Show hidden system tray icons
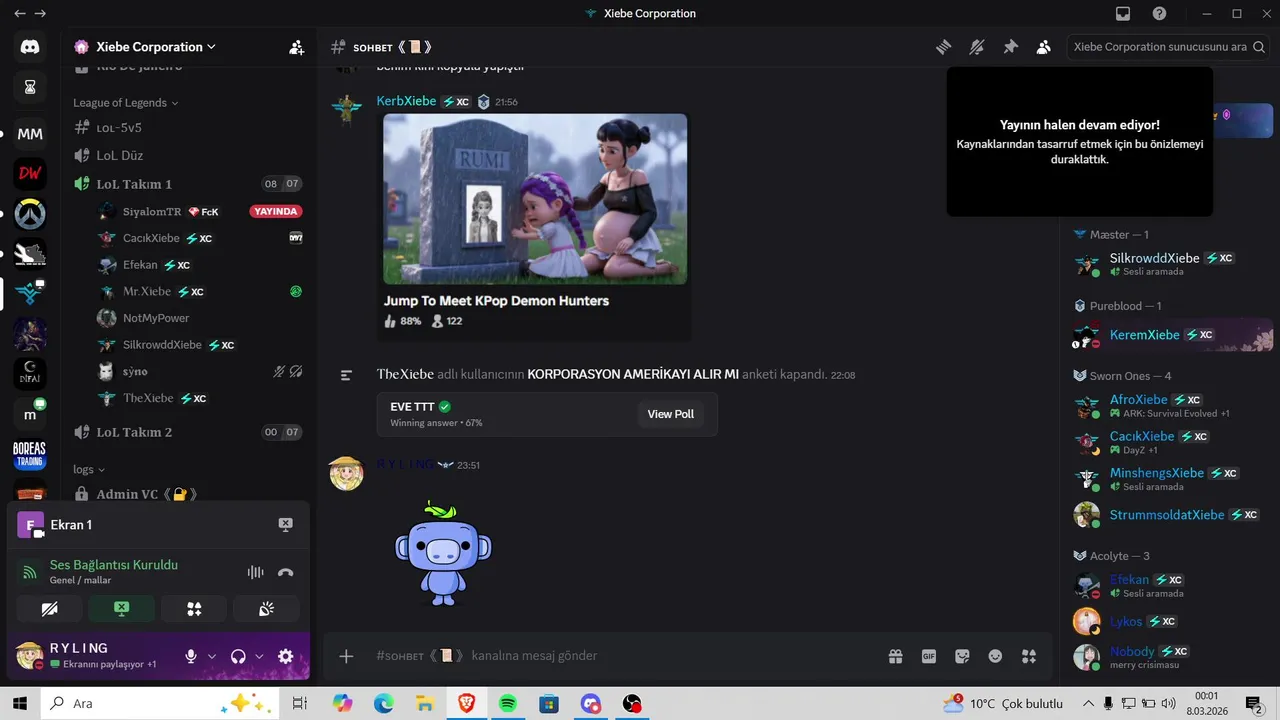1280x720 pixels. (x=1089, y=703)
